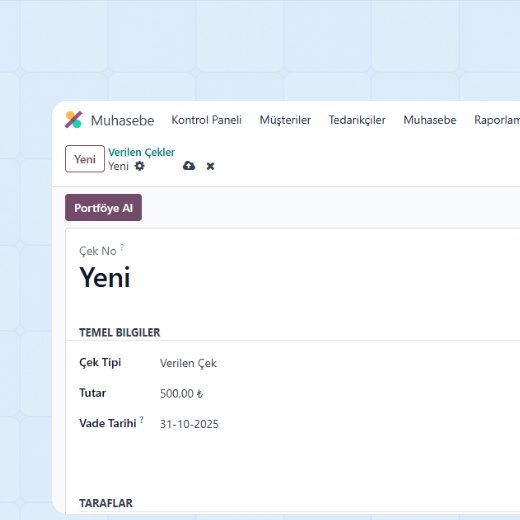Open the gear actions menu beside Yeni
This screenshot has height=520, width=520.
(x=140, y=166)
